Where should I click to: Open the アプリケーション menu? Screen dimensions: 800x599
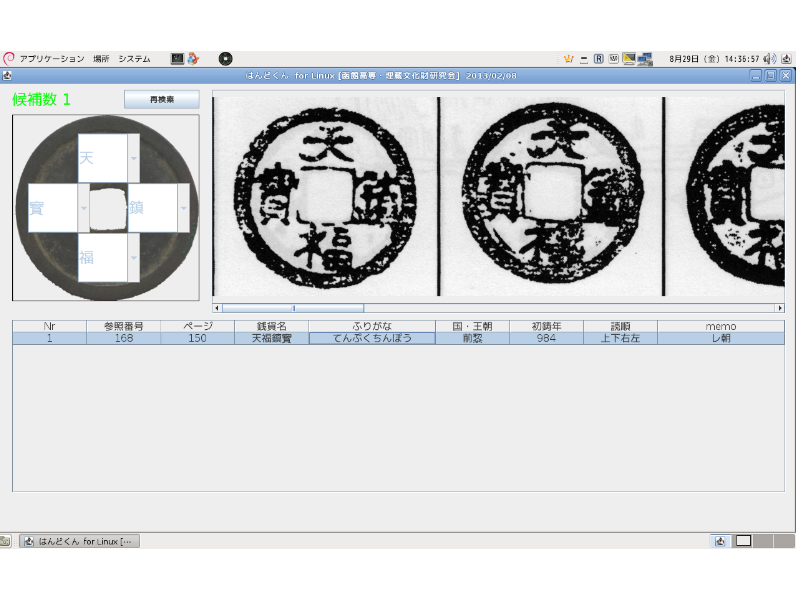point(52,58)
